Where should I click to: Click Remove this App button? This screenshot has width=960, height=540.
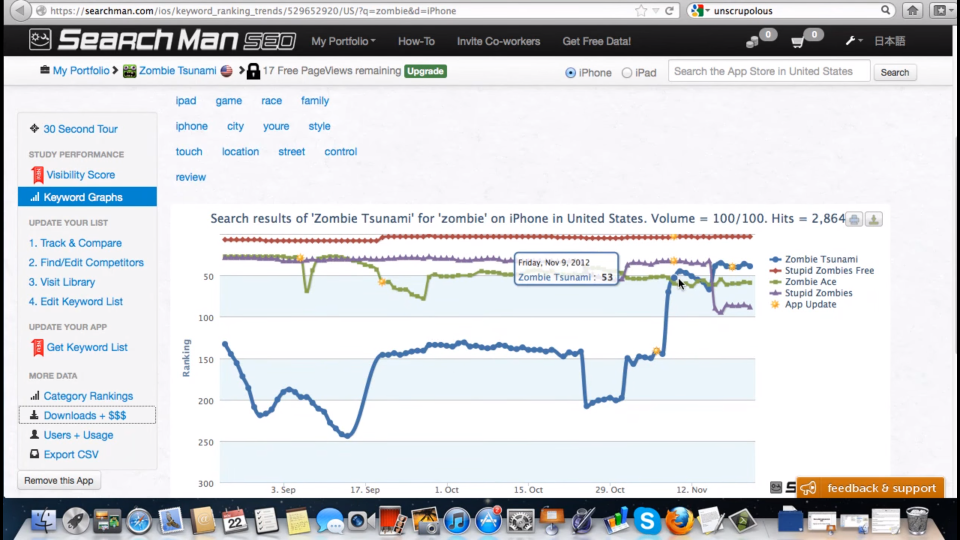[59, 481]
